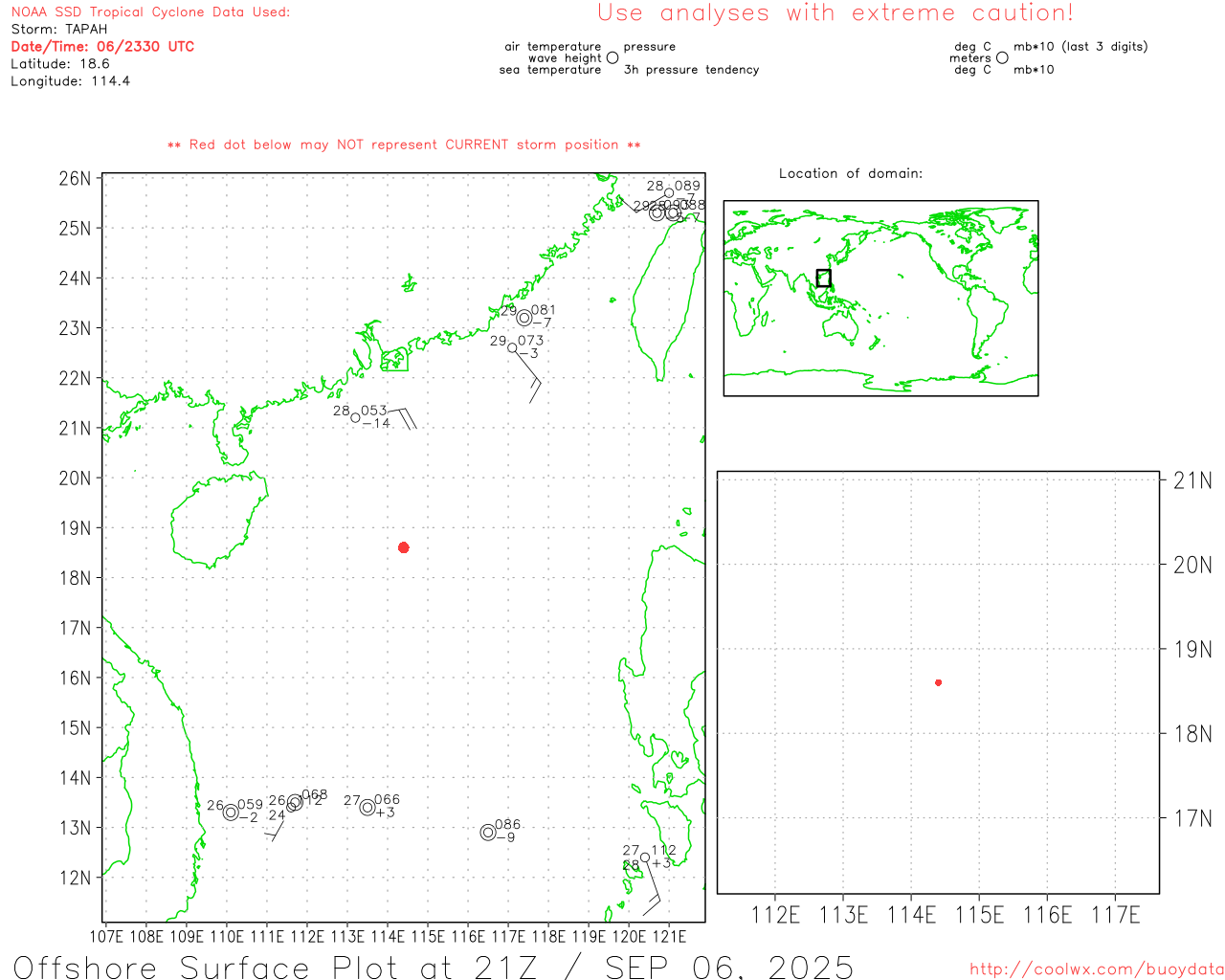The width and height of the screenshot is (1225, 980).
Task: Click the 'Location of domain:' label
Action: click(x=851, y=174)
